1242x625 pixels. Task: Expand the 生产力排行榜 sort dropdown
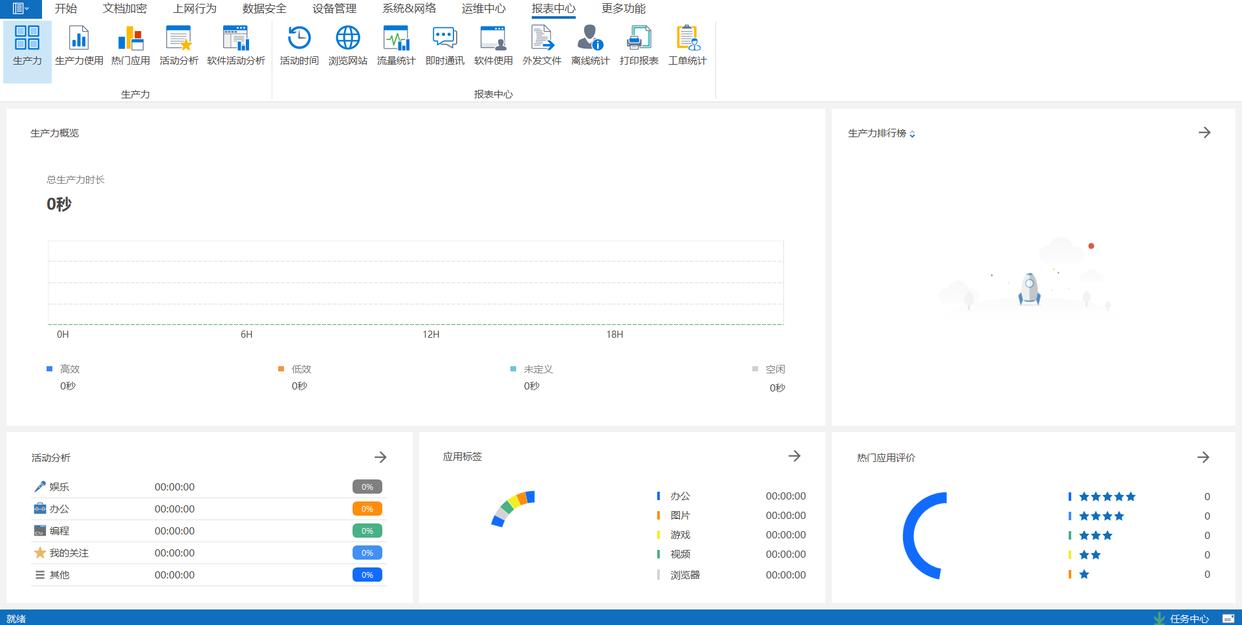tap(912, 134)
